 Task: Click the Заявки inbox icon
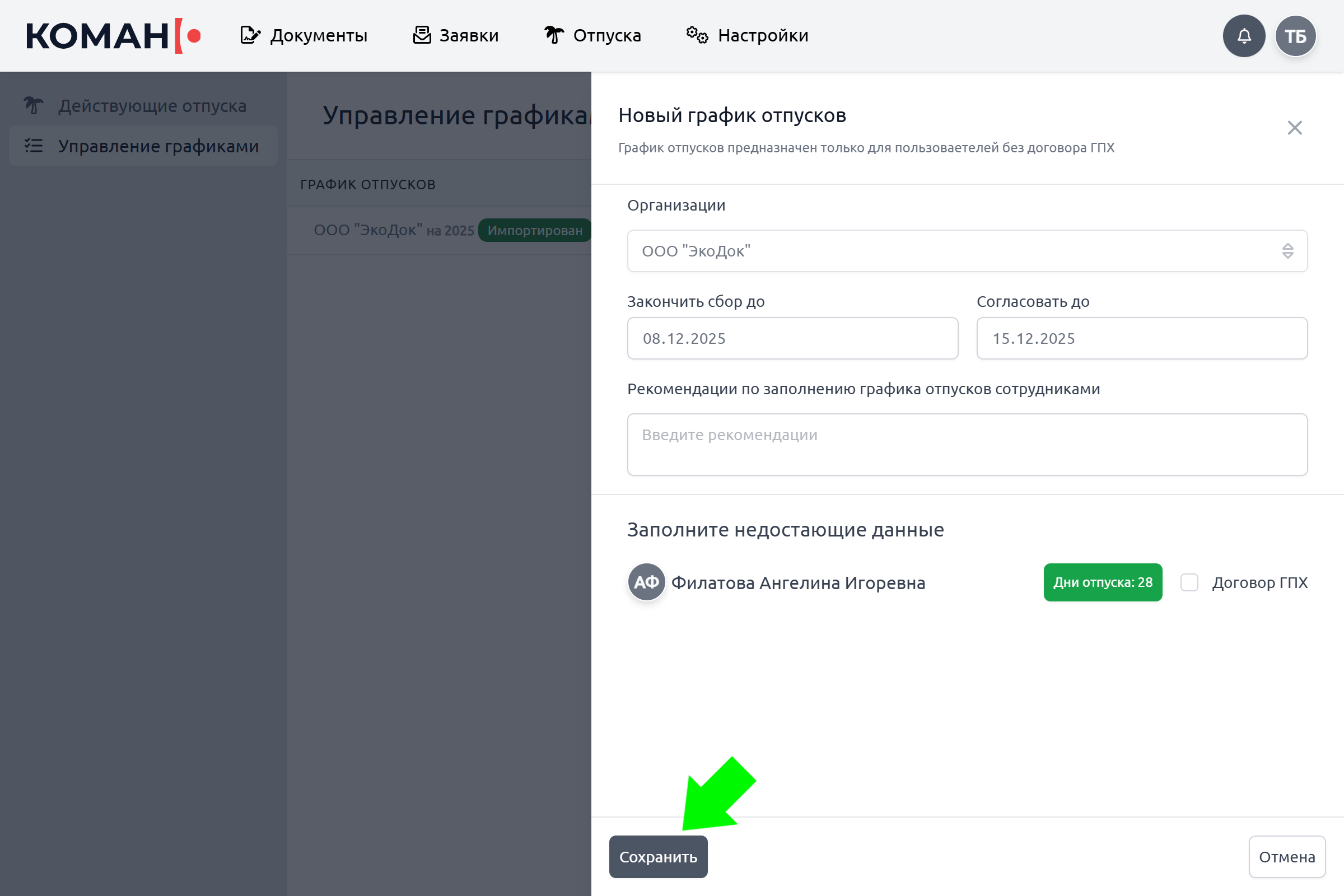click(422, 35)
